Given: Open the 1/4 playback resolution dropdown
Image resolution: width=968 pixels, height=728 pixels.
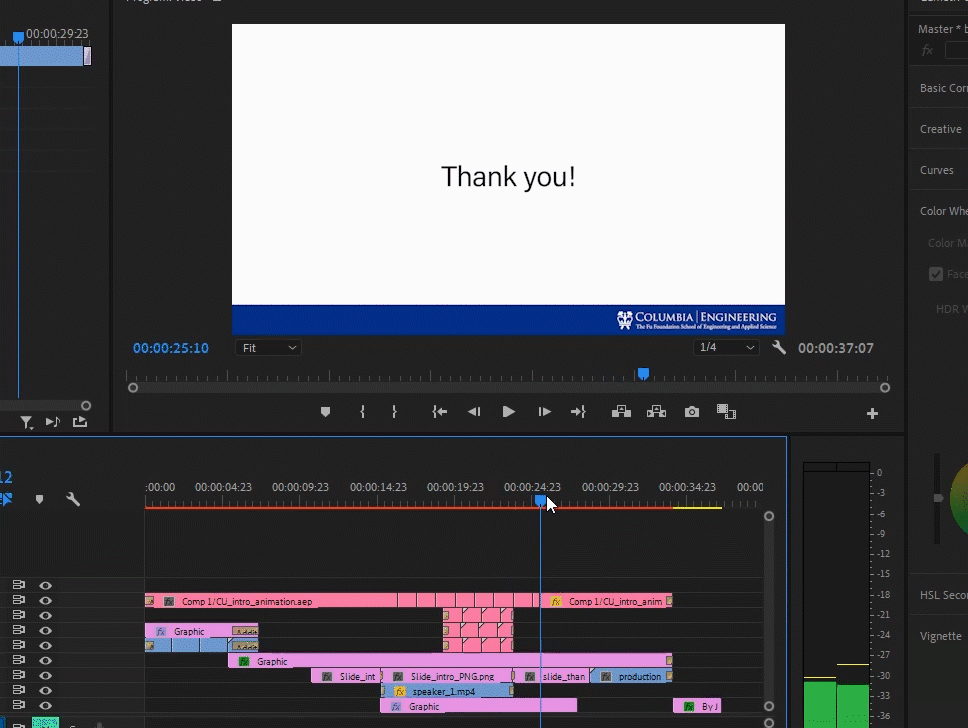Looking at the screenshot, I should pyautogui.click(x=726, y=348).
